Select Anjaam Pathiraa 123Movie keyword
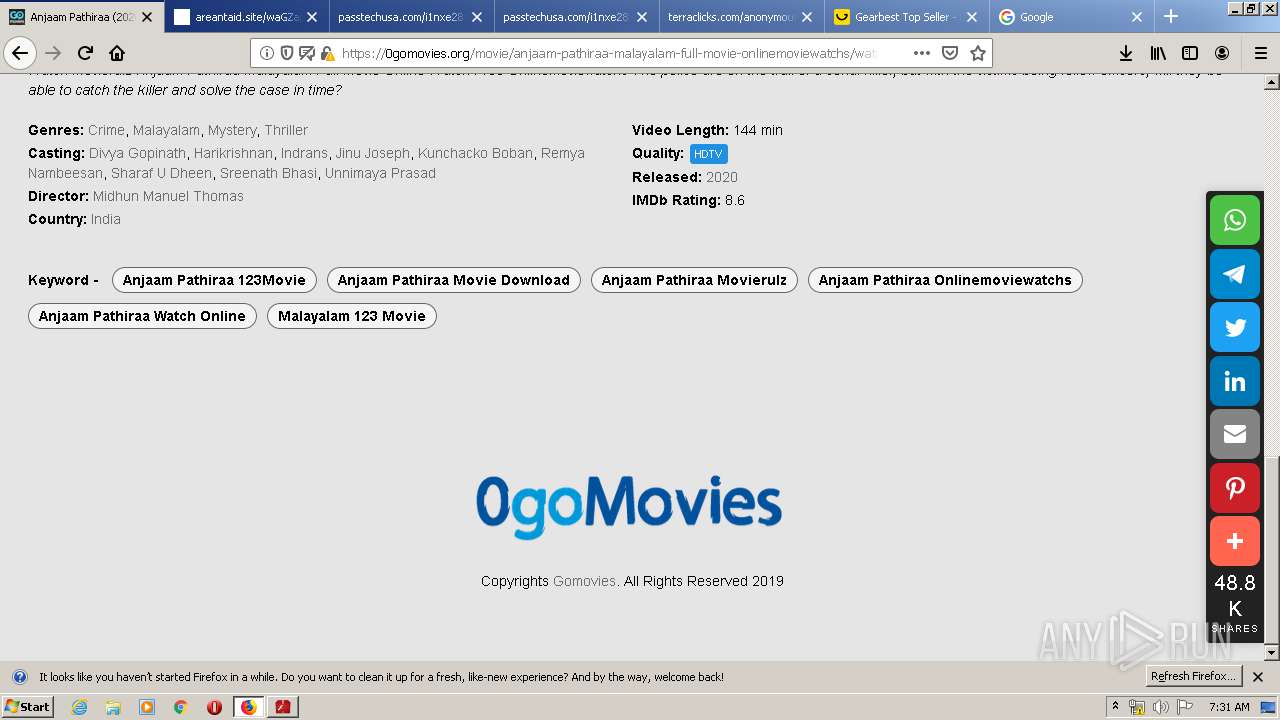1280x720 pixels. (214, 280)
